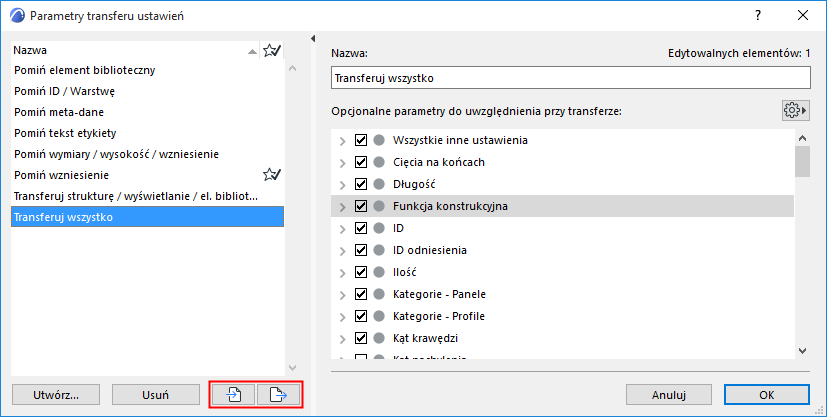This screenshot has height=417, width=827.
Task: Expand the ID odniesienia parameter row
Action: tap(343, 250)
